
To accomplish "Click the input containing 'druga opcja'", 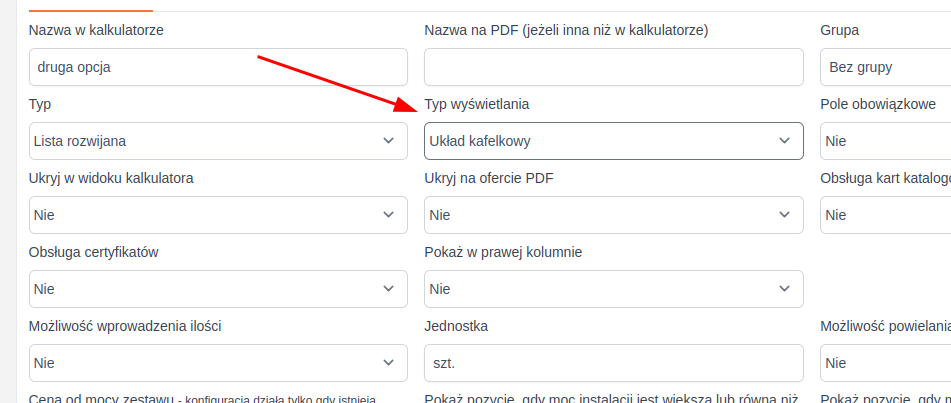I will coord(218,67).
